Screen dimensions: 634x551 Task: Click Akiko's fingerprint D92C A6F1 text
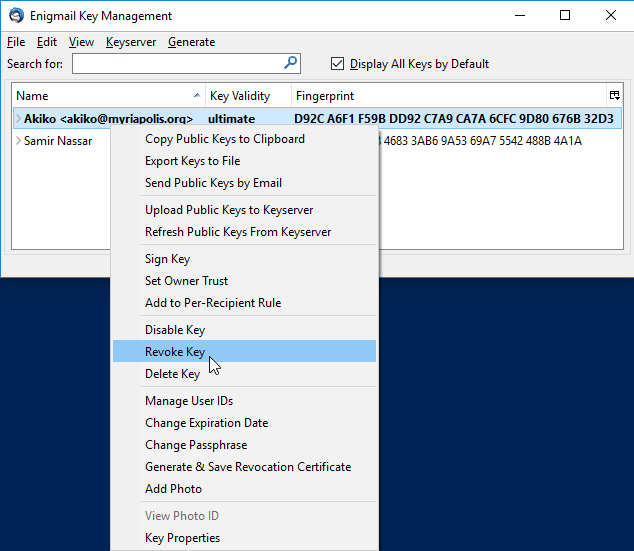(454, 118)
